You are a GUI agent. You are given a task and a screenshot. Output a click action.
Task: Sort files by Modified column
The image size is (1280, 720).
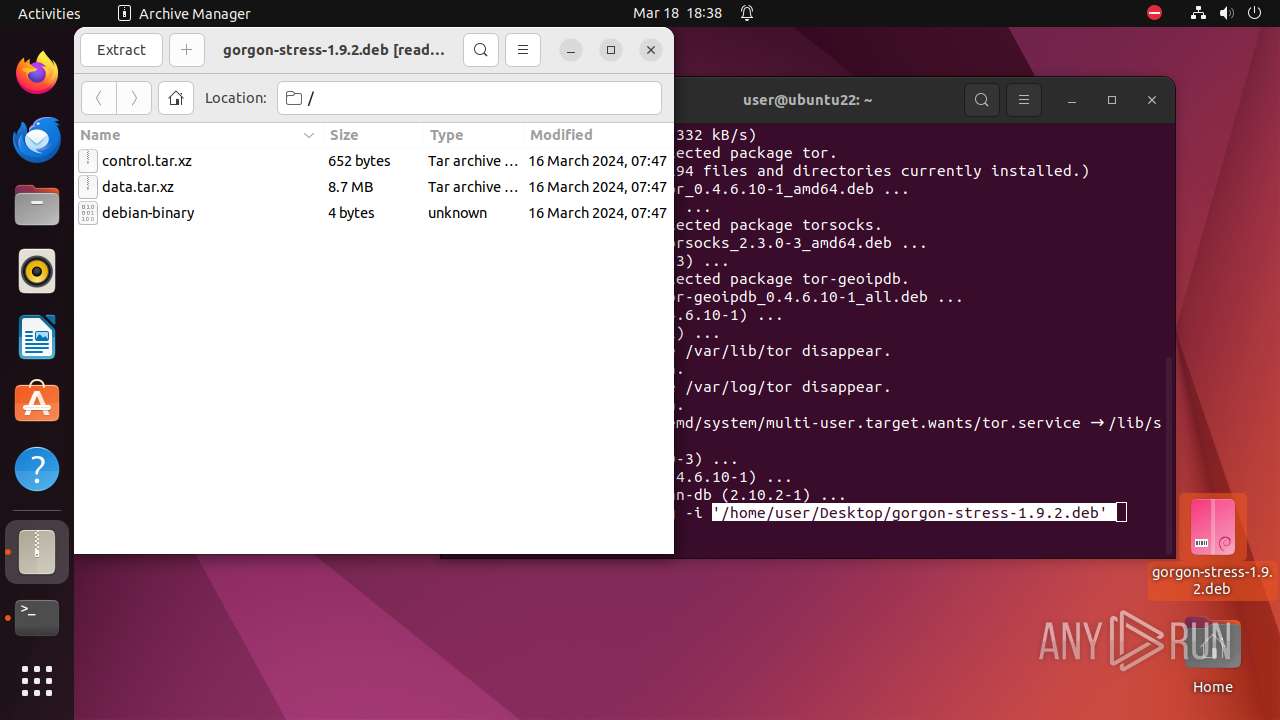598,135
